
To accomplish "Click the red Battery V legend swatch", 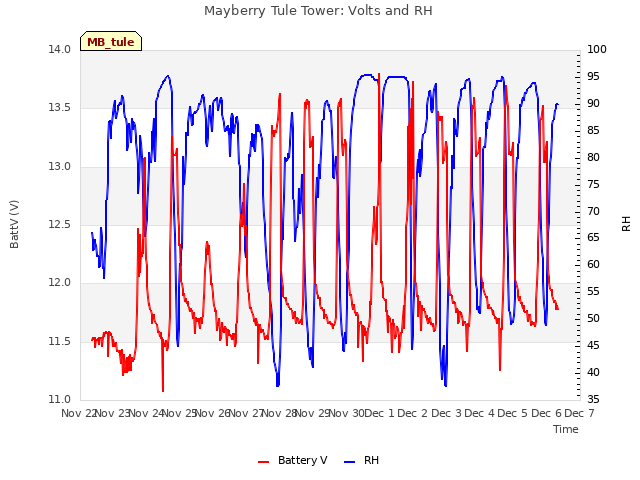I will tap(264, 462).
